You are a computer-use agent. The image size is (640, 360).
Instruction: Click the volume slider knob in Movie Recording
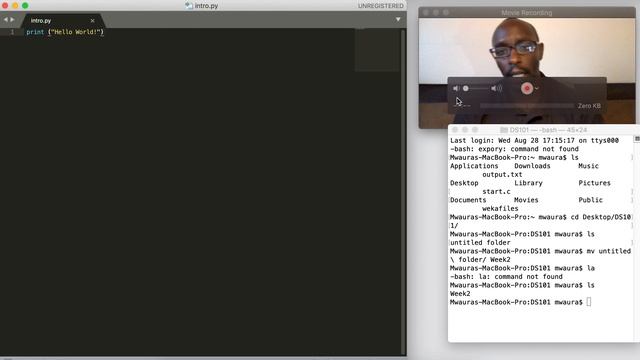tap(466, 88)
